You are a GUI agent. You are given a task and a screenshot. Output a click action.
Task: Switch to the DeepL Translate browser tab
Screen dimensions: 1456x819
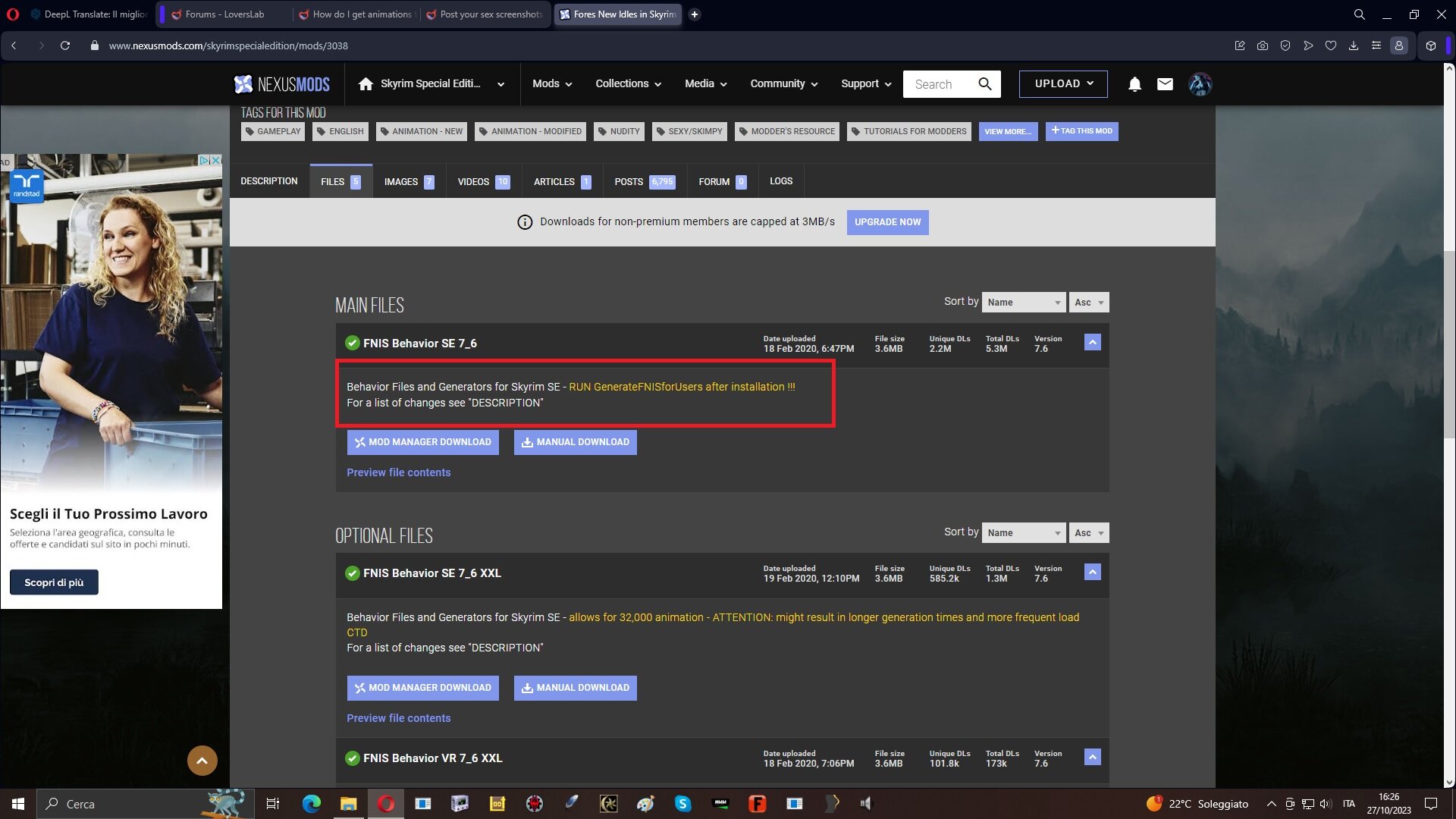89,14
